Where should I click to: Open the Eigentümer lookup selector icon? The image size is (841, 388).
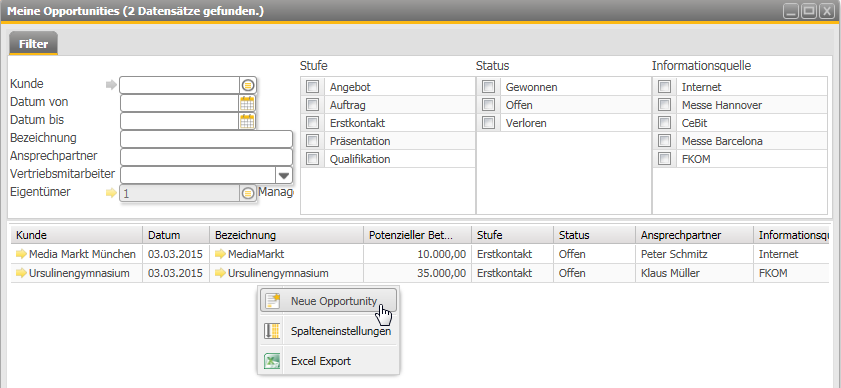pyautogui.click(x=247, y=193)
